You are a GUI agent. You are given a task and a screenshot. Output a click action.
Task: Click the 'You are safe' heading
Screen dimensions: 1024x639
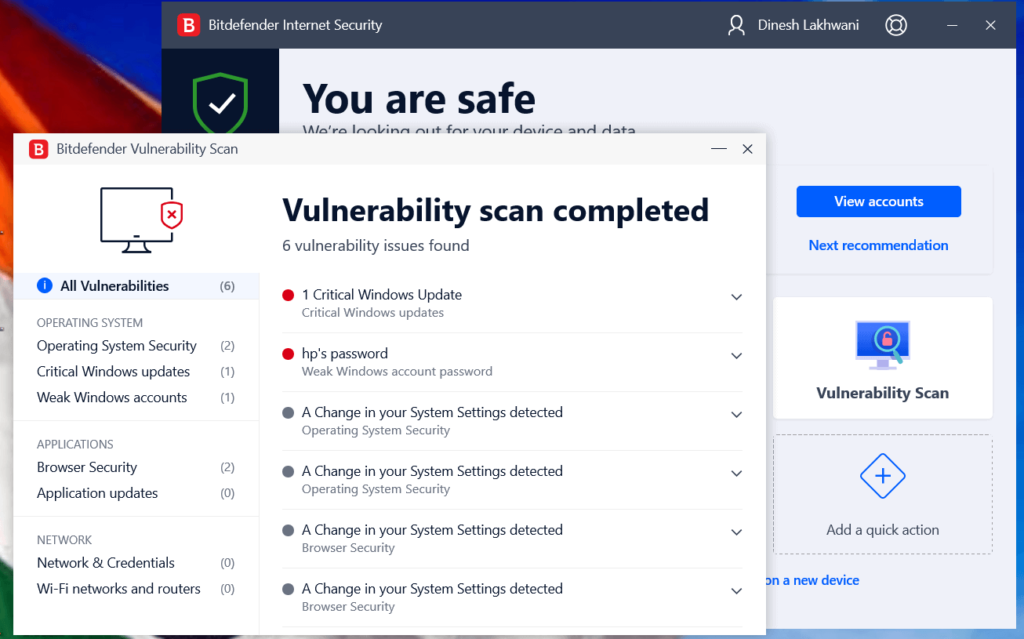click(419, 99)
